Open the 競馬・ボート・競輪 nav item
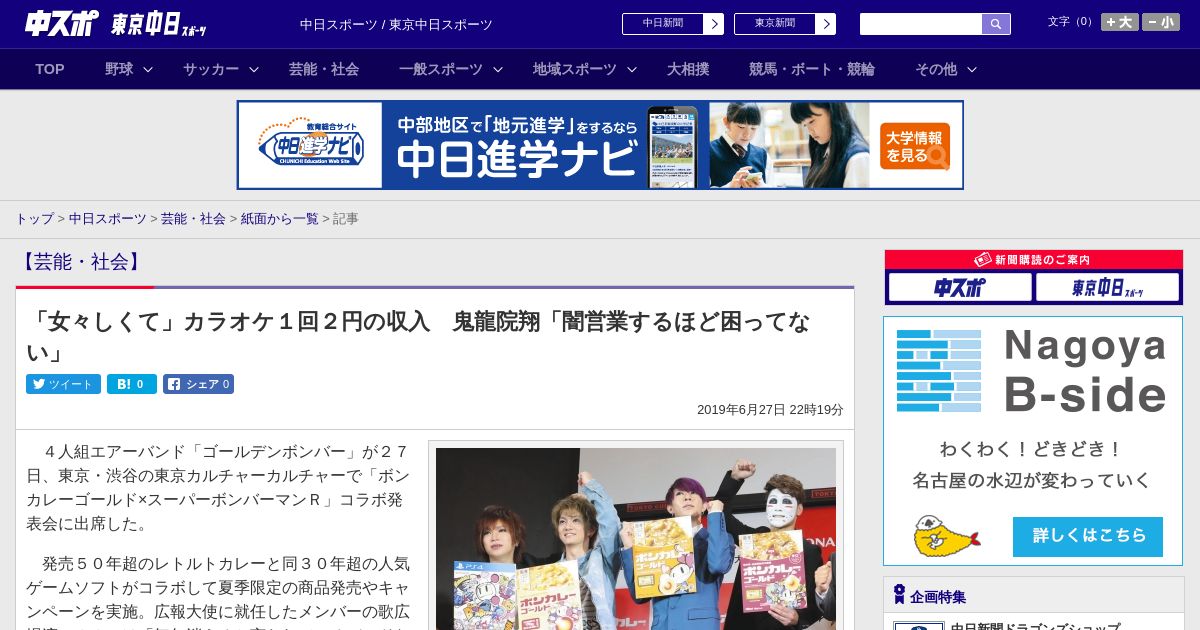 pyautogui.click(x=812, y=69)
